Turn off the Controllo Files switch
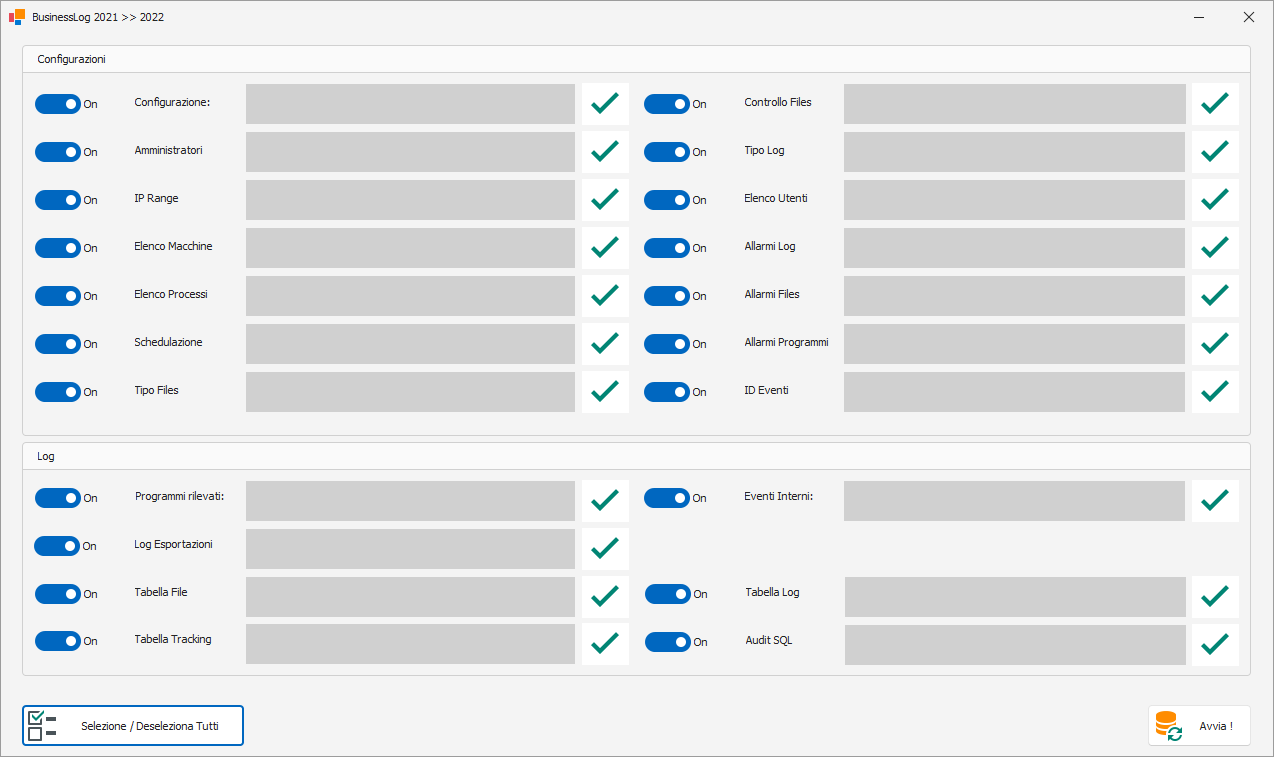 (x=667, y=104)
